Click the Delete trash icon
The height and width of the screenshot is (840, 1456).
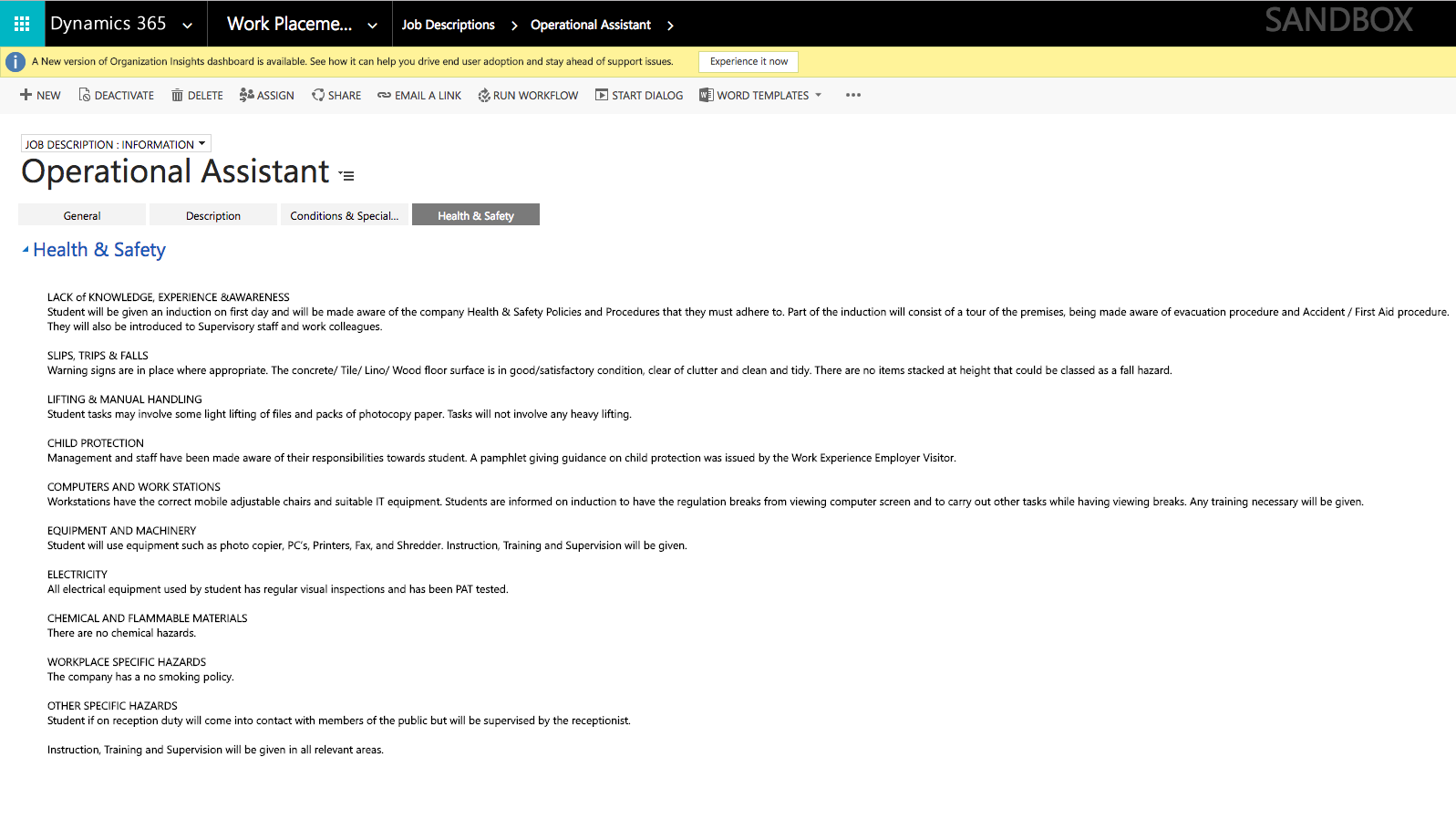[178, 95]
